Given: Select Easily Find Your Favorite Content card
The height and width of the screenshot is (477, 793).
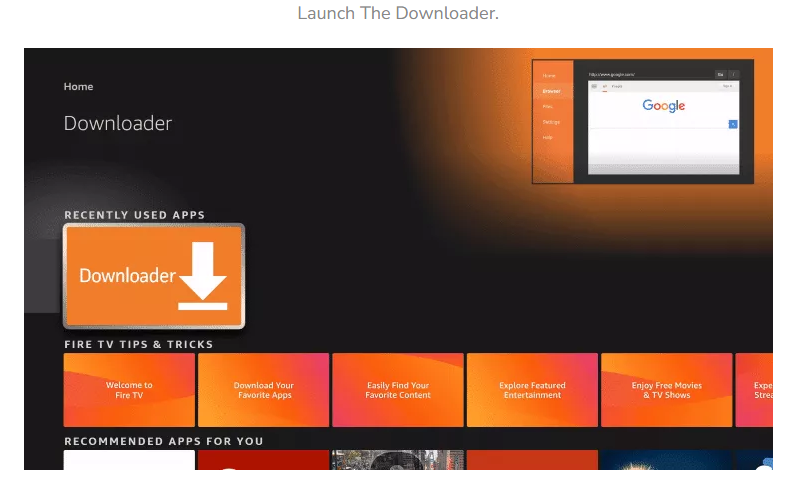Looking at the screenshot, I should (398, 390).
